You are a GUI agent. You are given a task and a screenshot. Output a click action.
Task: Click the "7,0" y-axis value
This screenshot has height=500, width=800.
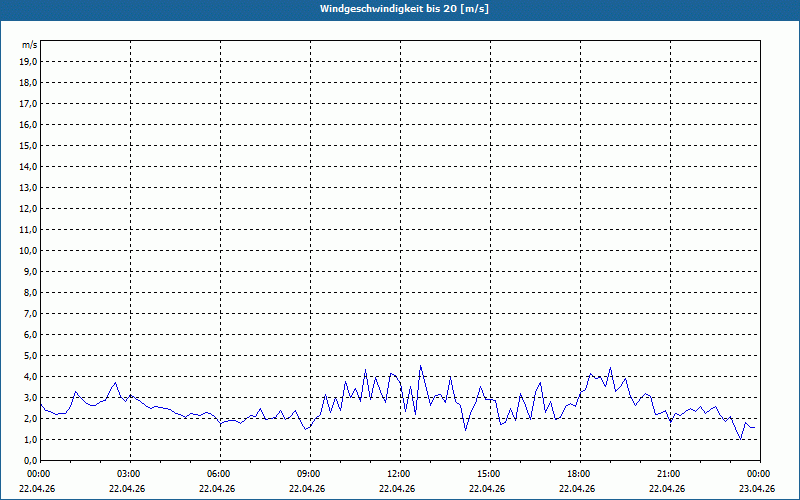(x=31, y=313)
